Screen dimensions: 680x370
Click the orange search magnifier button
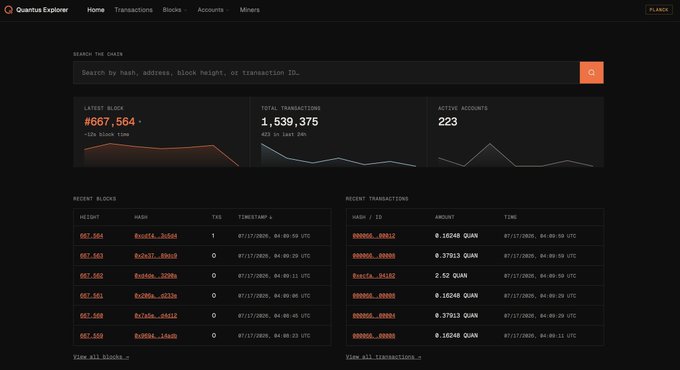[x=591, y=72]
